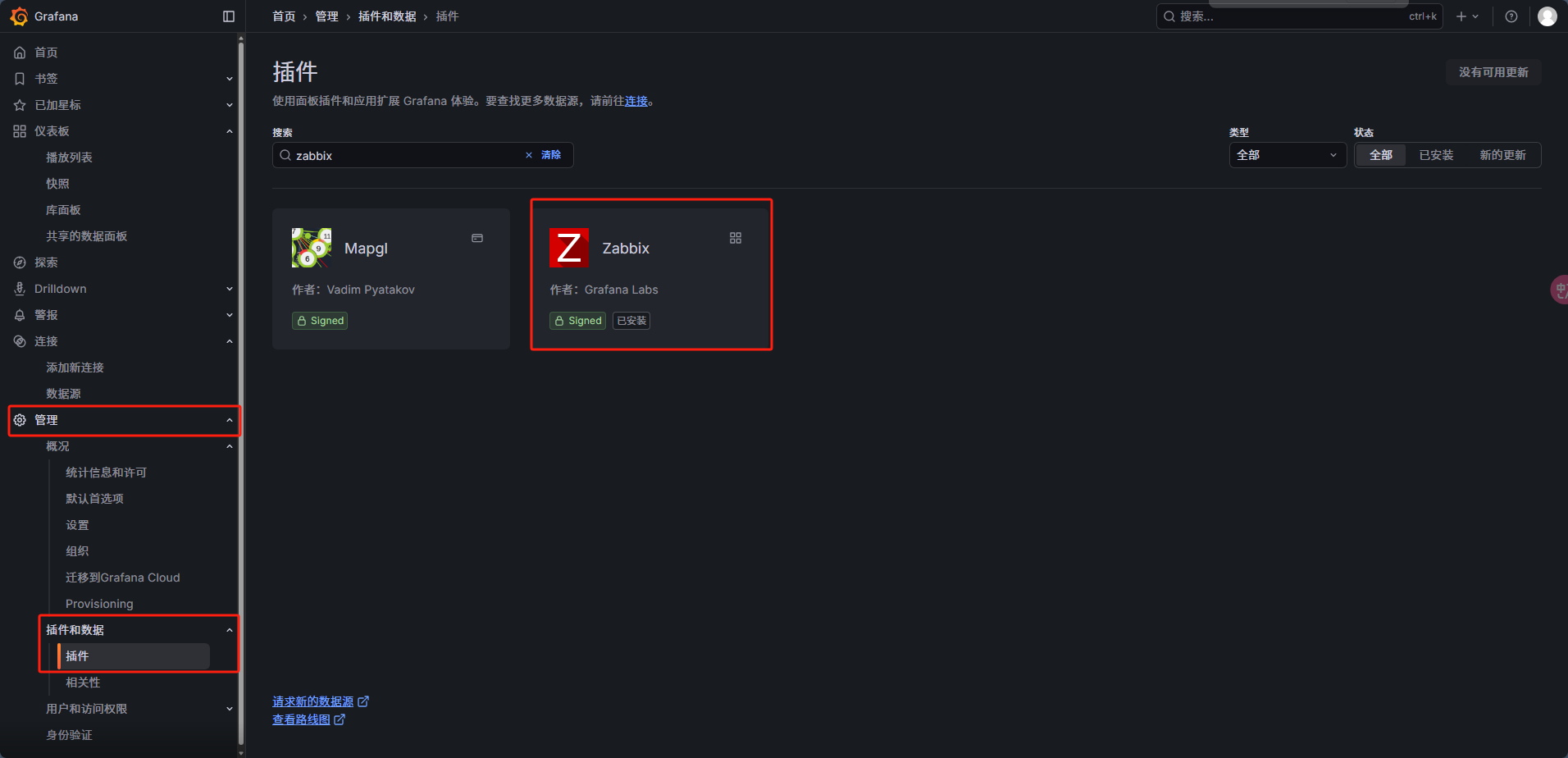Expand the Drilldown sidebar section
Image resolution: width=1568 pixels, height=758 pixels.
pyautogui.click(x=230, y=289)
